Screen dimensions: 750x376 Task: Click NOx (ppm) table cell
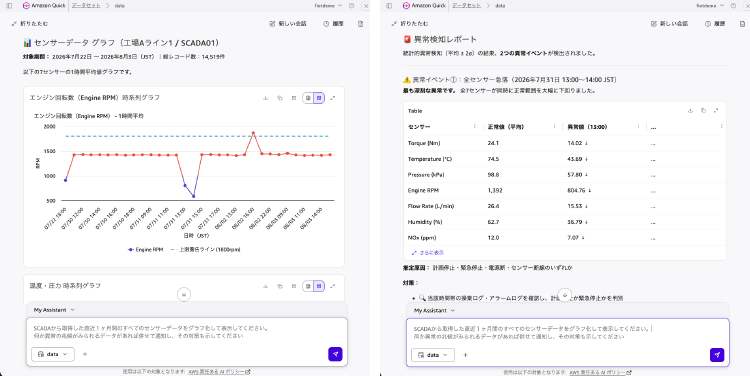click(x=422, y=238)
